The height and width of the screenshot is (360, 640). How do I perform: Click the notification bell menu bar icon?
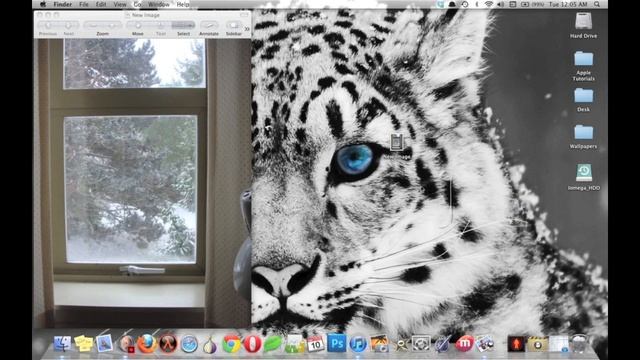[x=452, y=4]
